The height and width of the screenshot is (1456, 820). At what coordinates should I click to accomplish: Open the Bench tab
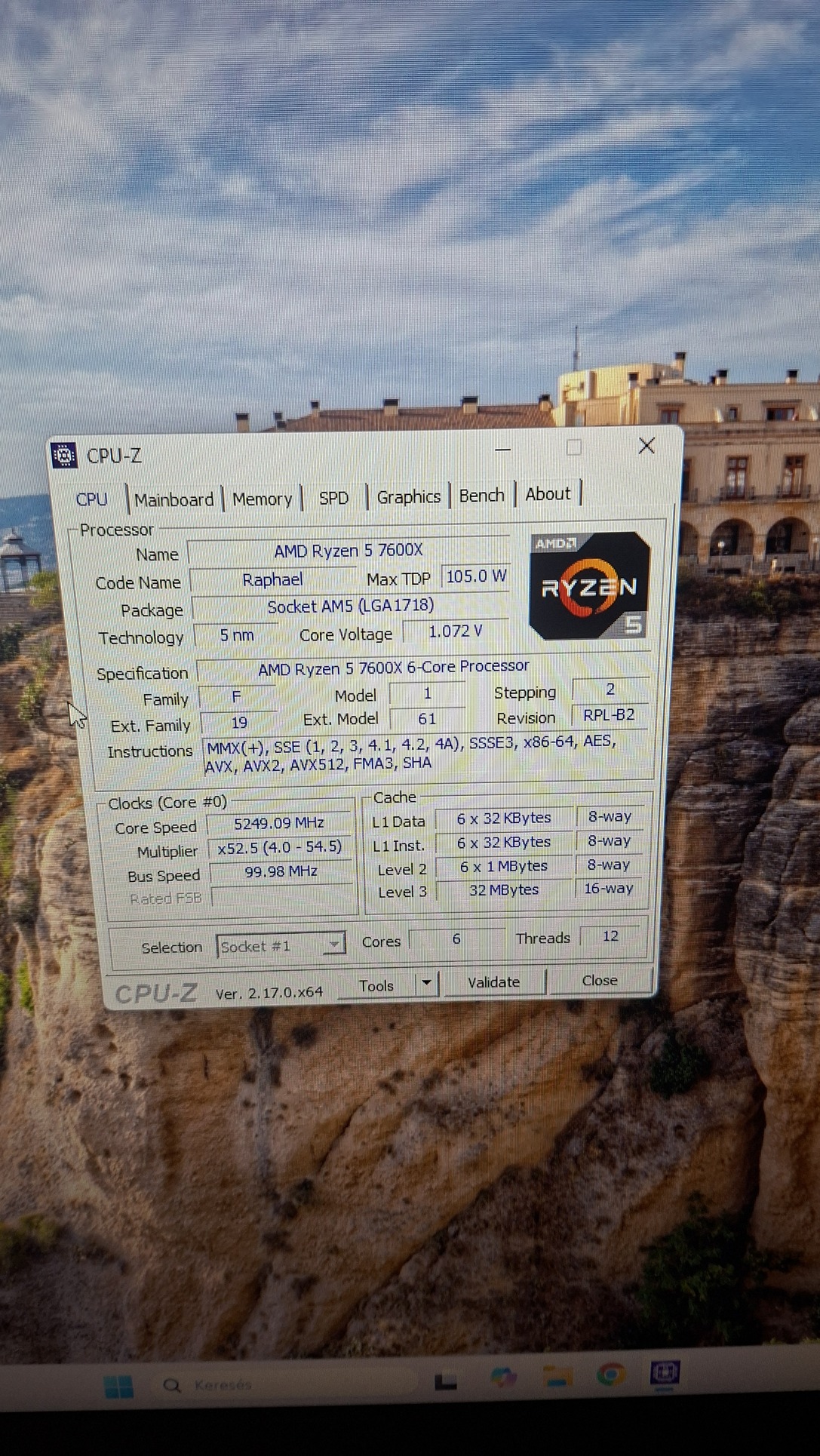pos(482,496)
